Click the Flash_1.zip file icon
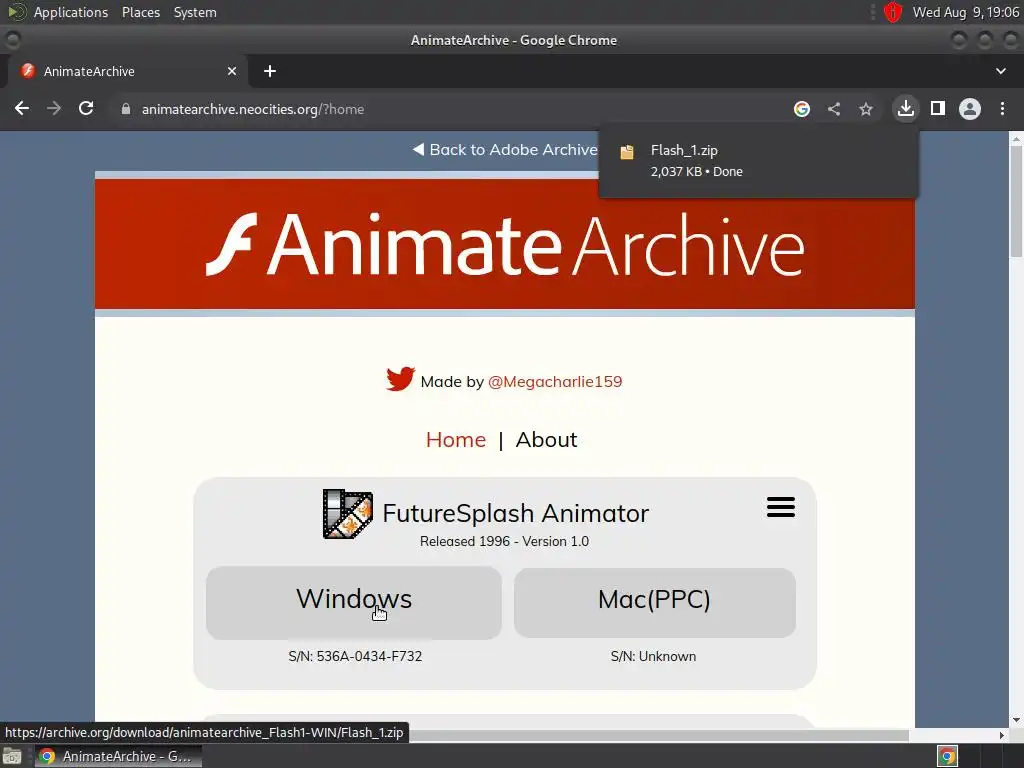This screenshot has height=768, width=1024. point(627,152)
